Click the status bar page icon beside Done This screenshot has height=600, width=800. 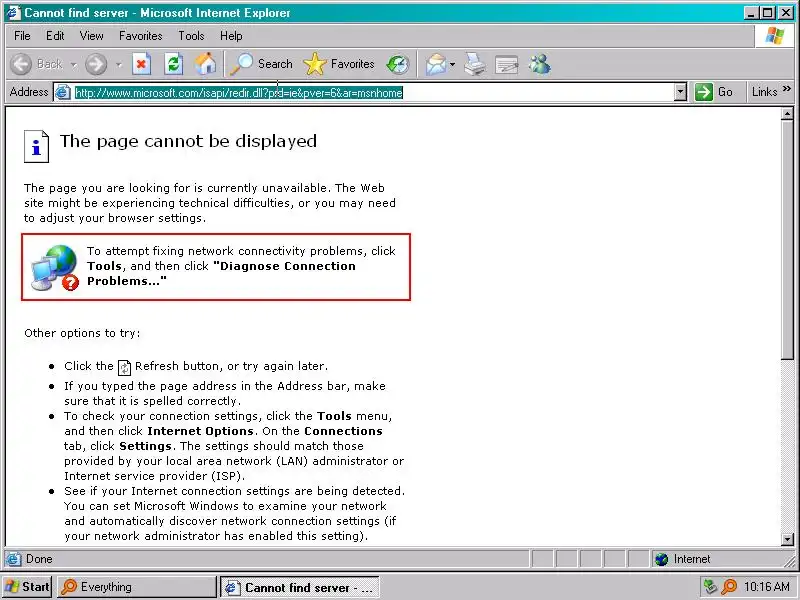pyautogui.click(x=14, y=559)
